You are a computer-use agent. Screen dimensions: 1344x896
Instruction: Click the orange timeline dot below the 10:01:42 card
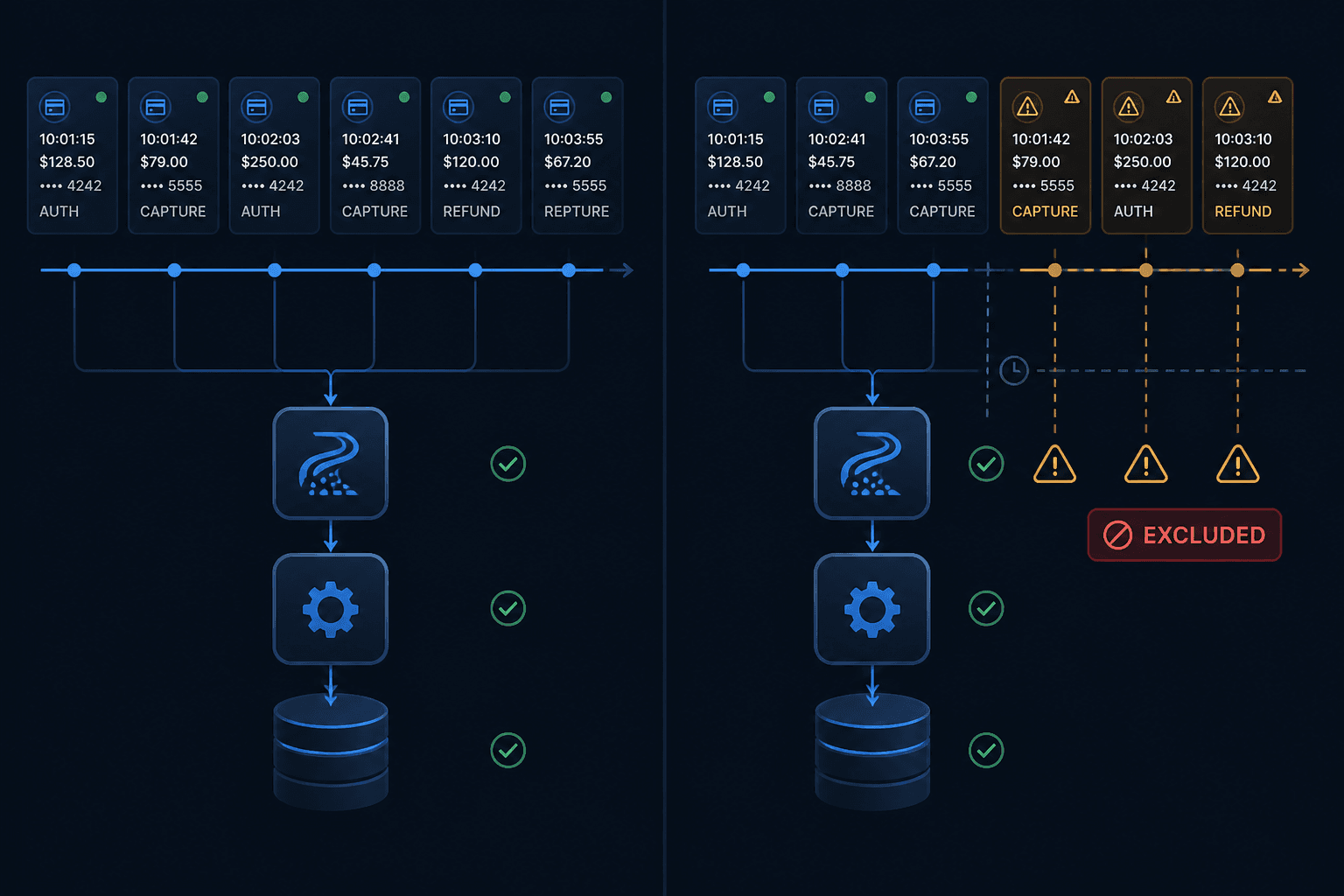1054,270
